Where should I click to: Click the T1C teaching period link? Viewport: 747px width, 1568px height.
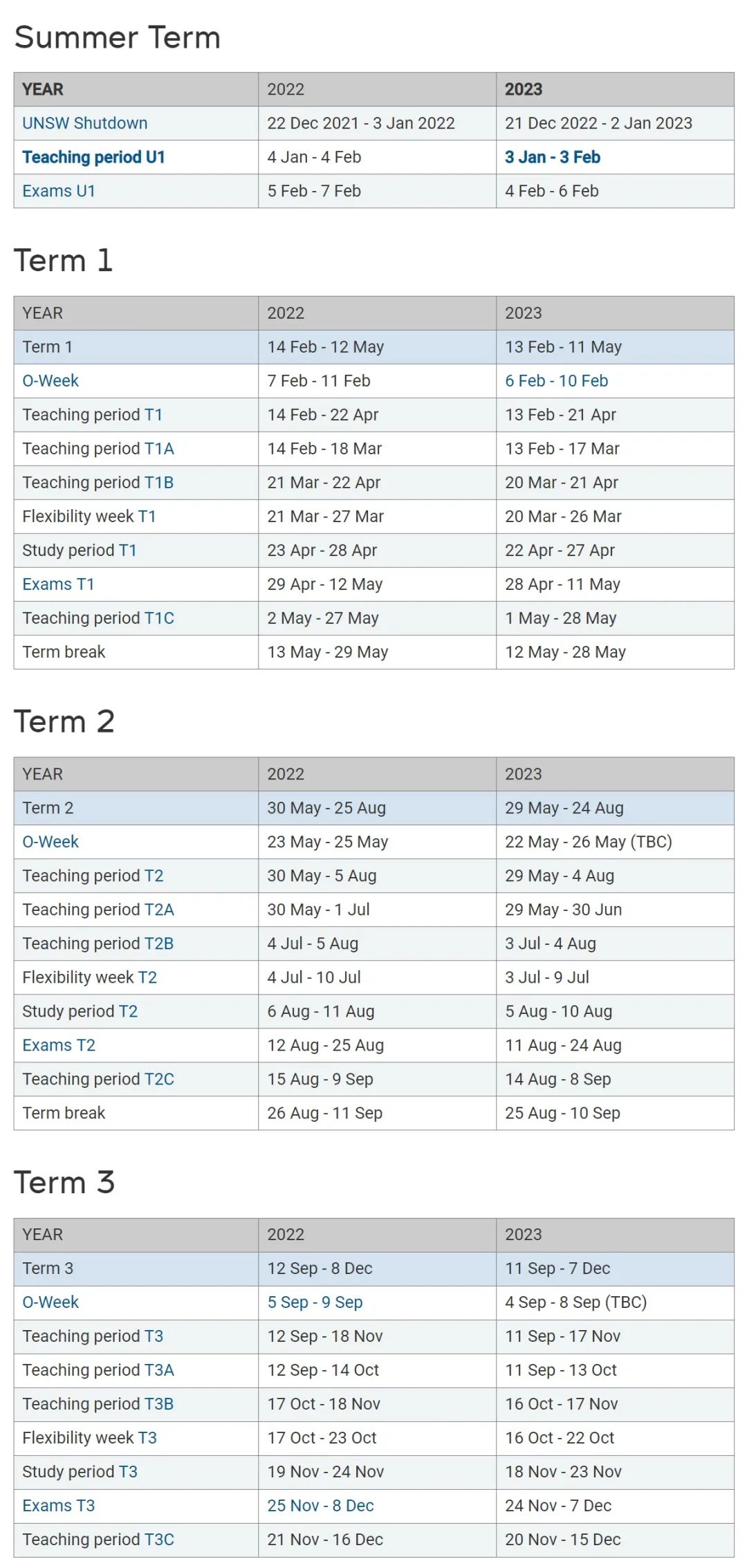(159, 618)
